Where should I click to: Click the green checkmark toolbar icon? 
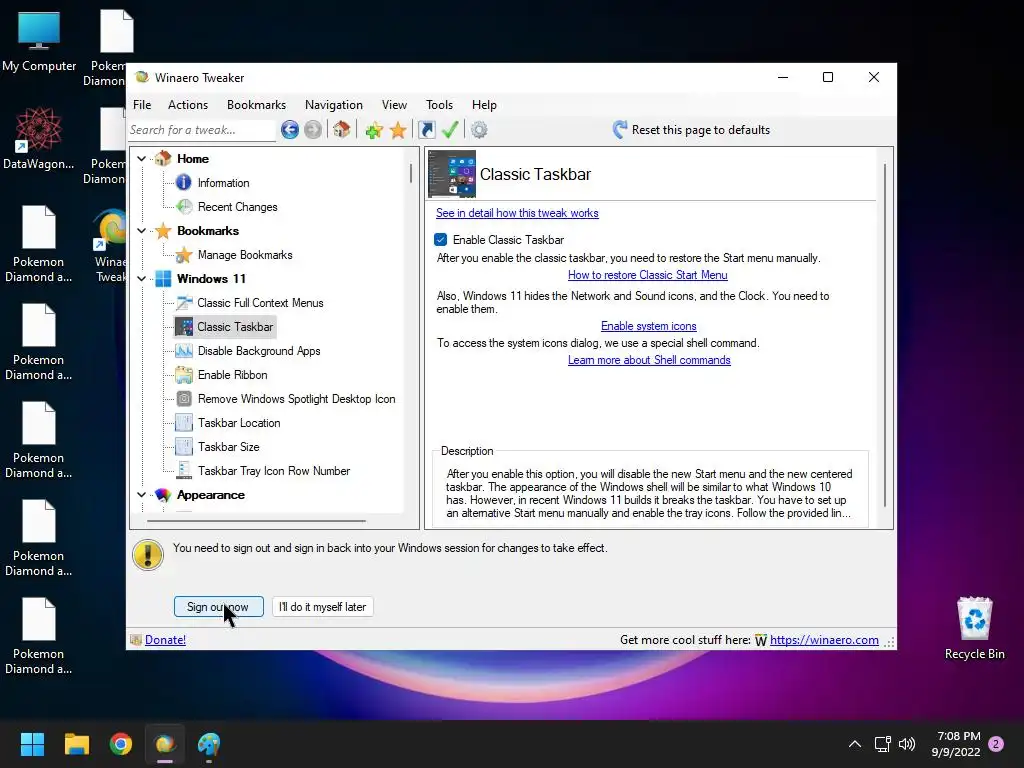tap(450, 129)
